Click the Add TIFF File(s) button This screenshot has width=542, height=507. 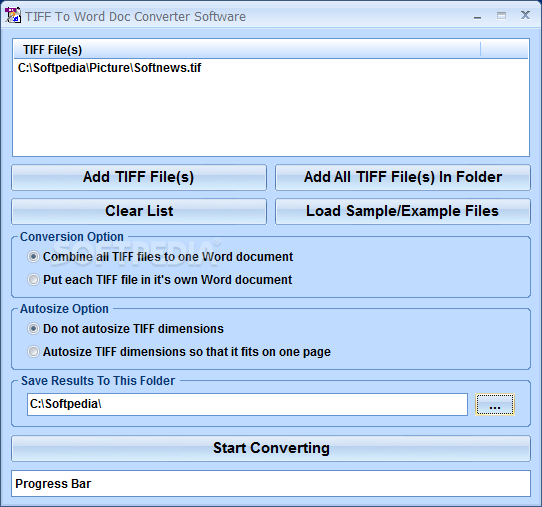coord(139,177)
